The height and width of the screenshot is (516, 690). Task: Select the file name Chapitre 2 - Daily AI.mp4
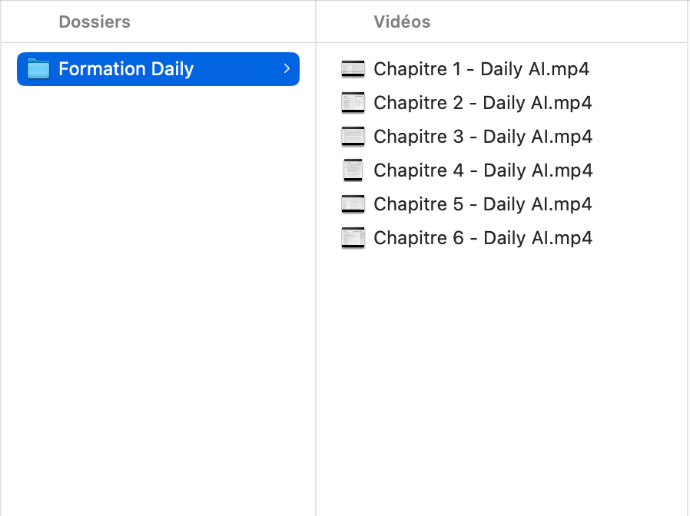point(483,103)
